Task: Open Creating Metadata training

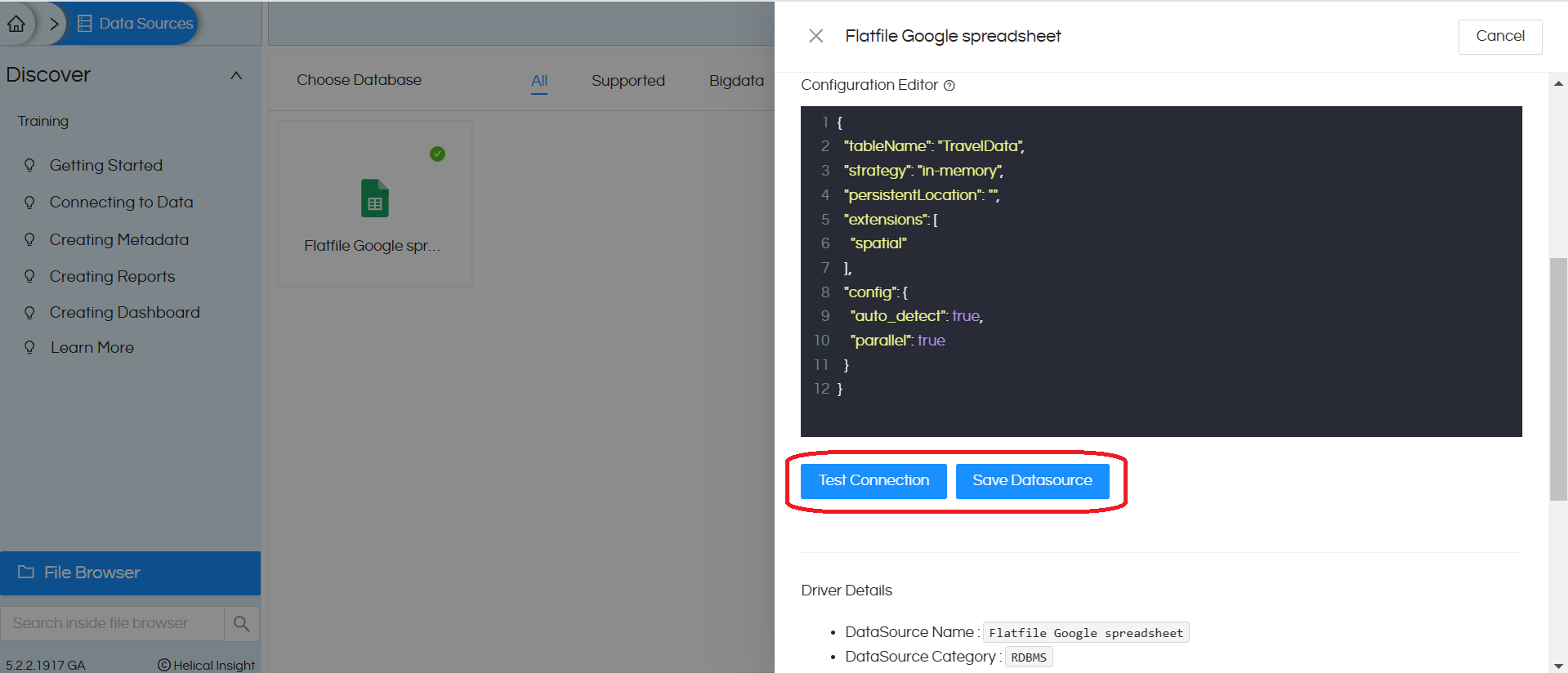Action: (x=119, y=239)
